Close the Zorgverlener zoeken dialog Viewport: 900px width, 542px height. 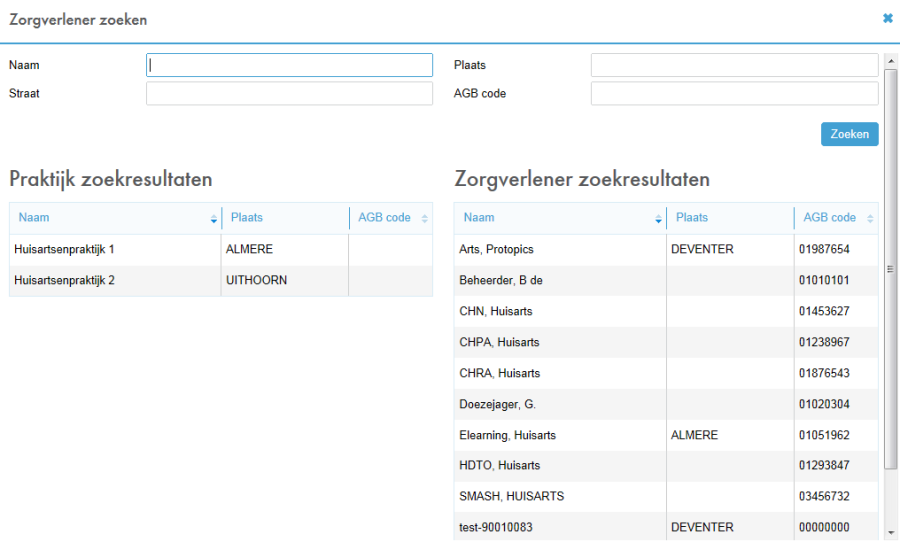887,18
